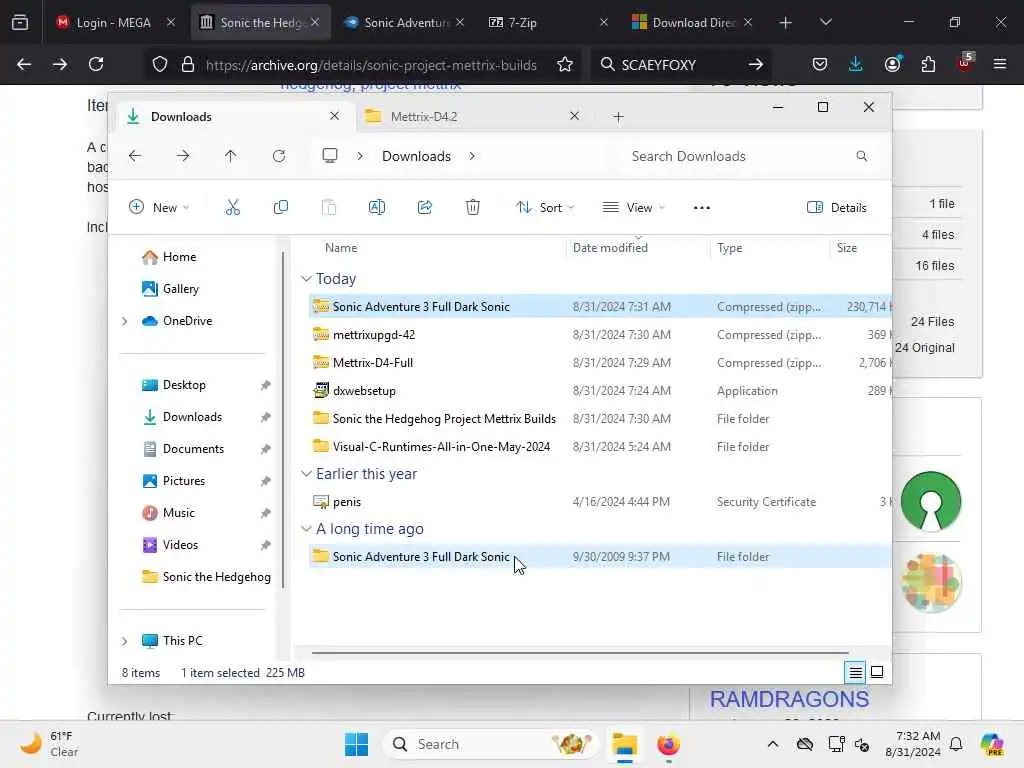Open the View layout dropdown
The image size is (1024, 768).
pos(633,208)
